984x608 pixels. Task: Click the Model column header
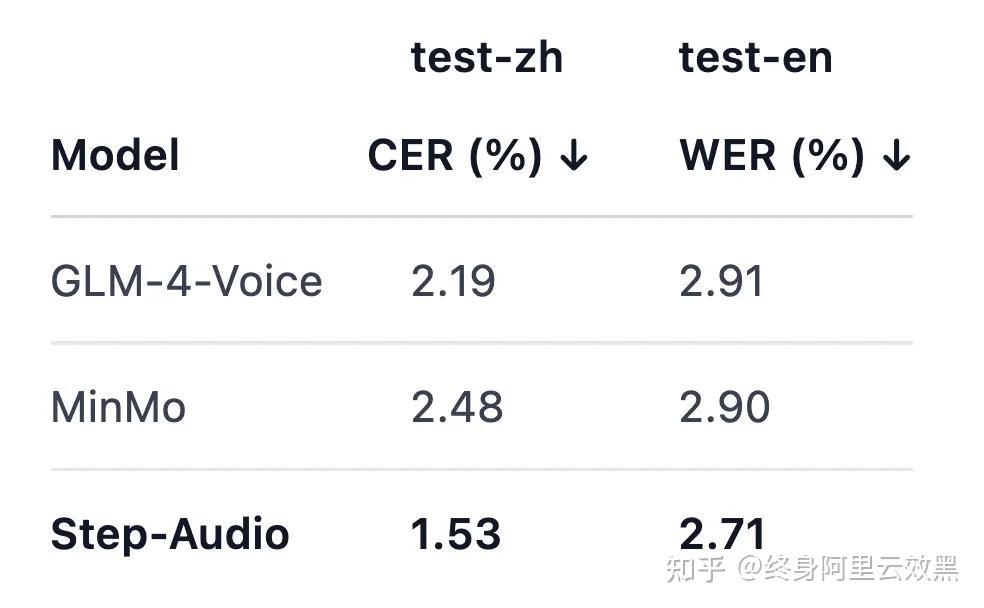(115, 157)
